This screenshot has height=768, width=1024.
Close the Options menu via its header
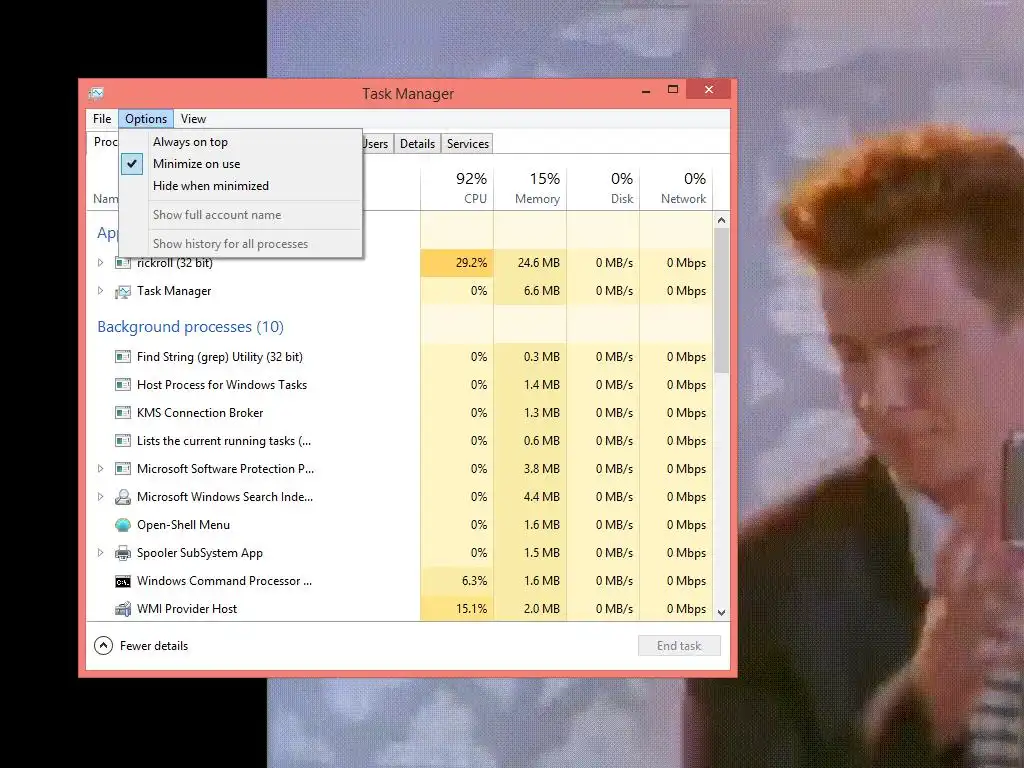tap(146, 119)
